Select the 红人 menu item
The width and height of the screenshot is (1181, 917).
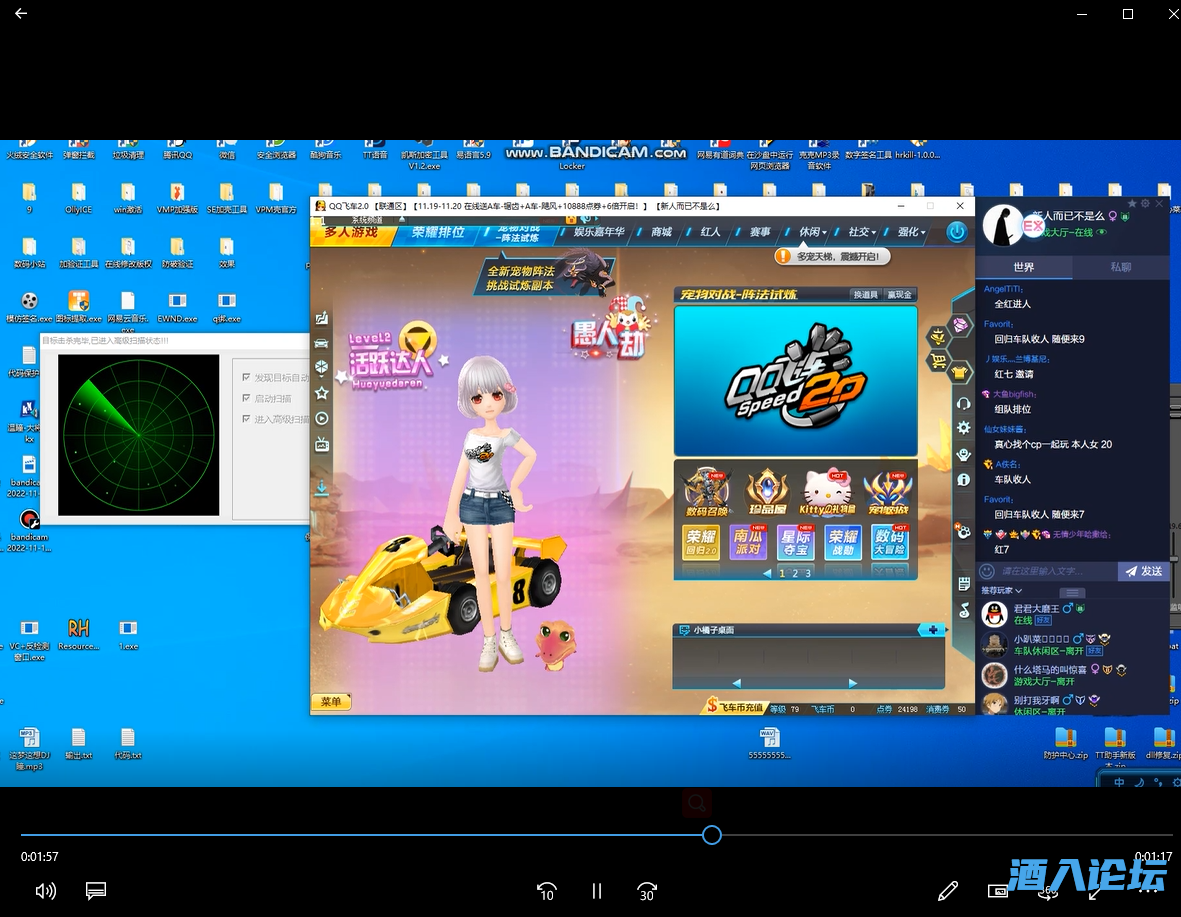(x=710, y=232)
